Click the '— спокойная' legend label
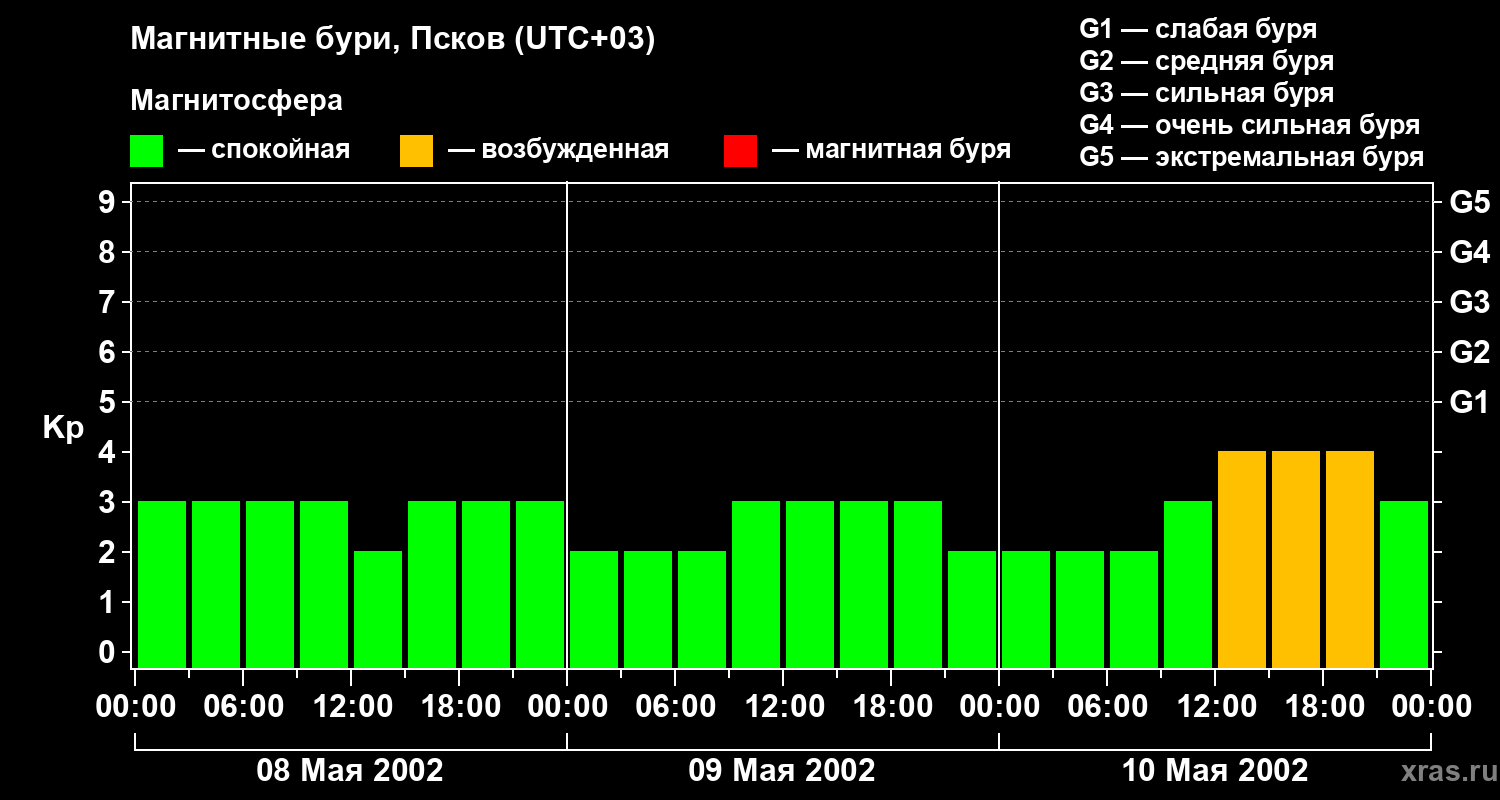Image resolution: width=1500 pixels, height=800 pixels. [264, 150]
